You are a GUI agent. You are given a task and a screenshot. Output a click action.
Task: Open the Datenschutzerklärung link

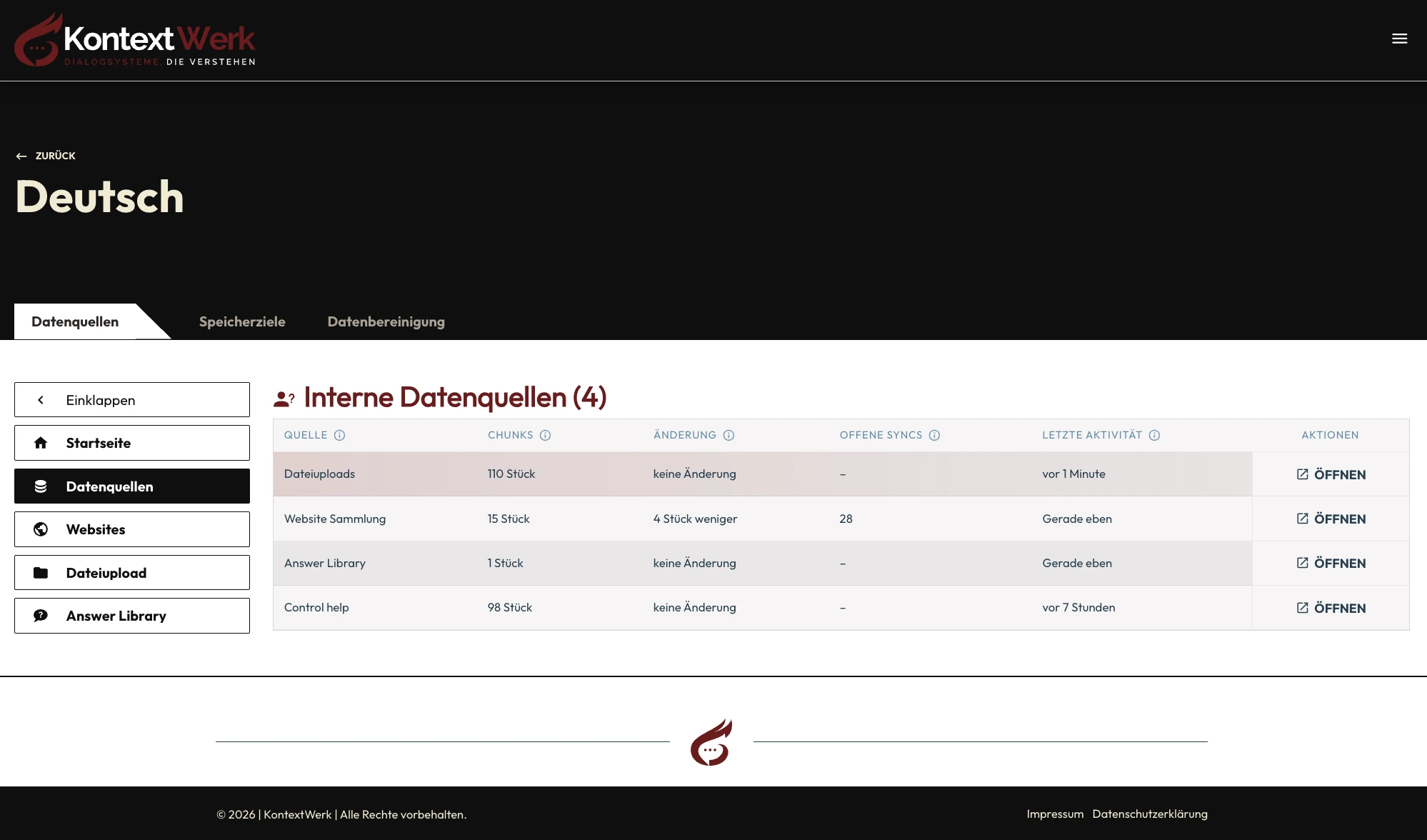[1150, 814]
